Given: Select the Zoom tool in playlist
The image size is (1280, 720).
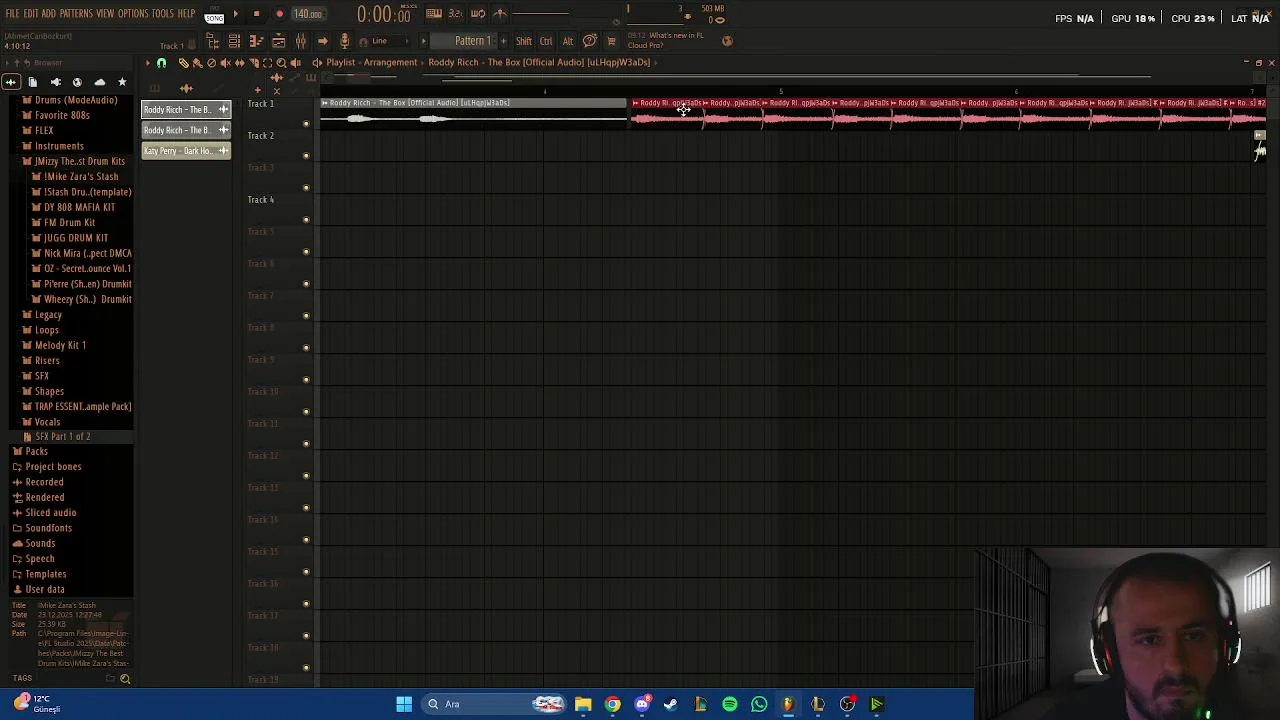Looking at the screenshot, I should pyautogui.click(x=281, y=63).
